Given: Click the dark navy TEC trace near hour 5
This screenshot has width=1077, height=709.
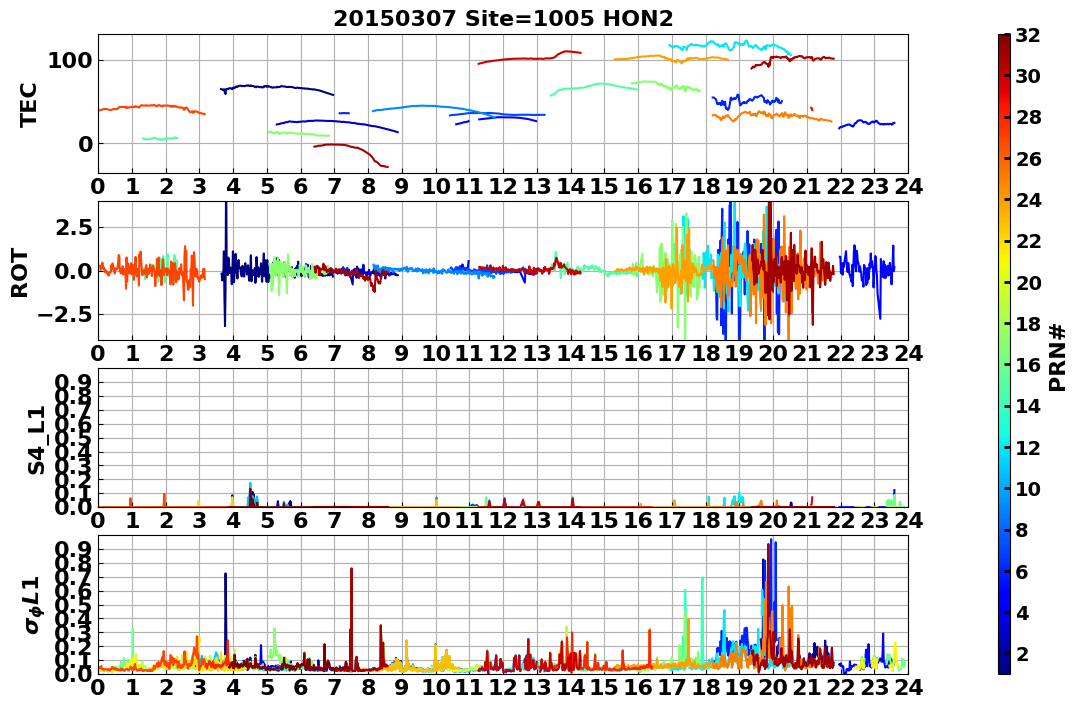Looking at the screenshot, I should (278, 87).
